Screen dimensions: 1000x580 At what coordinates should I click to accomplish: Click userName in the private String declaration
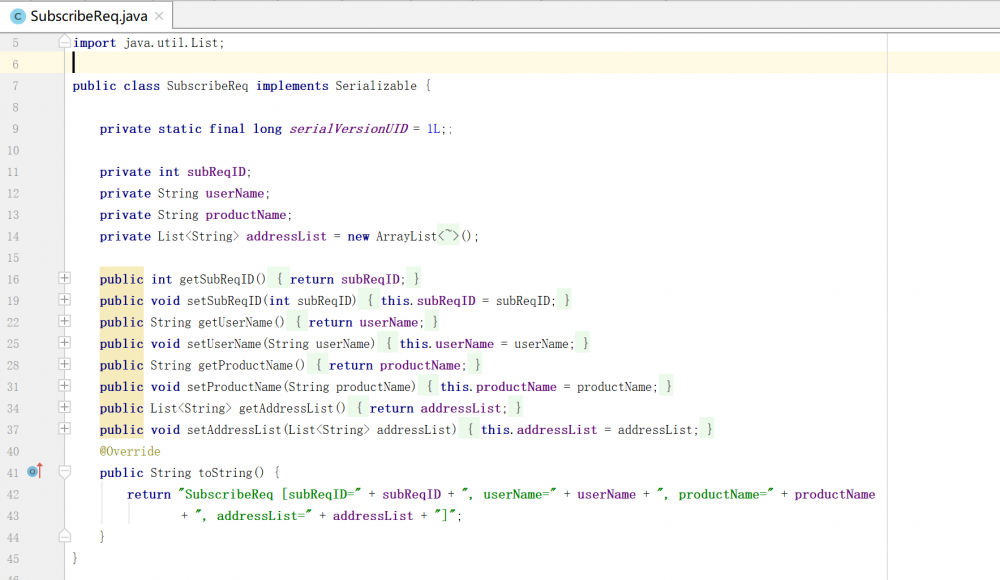click(235, 193)
